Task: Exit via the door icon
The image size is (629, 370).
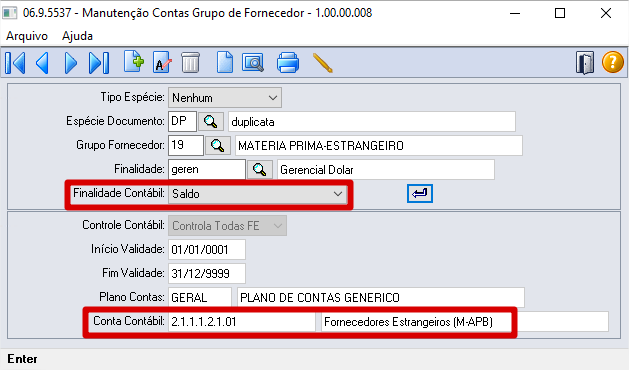Action: [585, 63]
